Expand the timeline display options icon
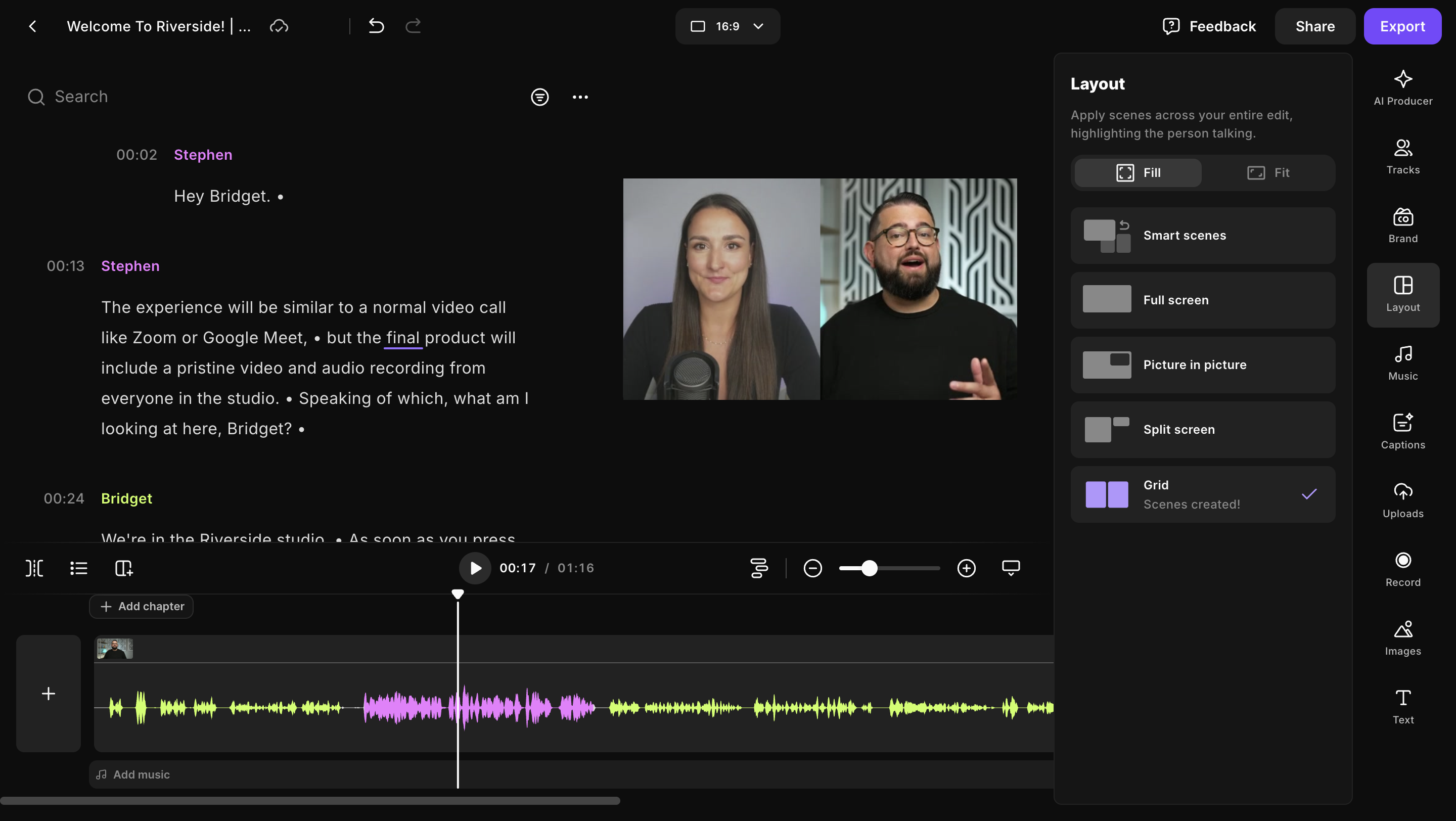Viewport: 1456px width, 821px height. 1011,568
